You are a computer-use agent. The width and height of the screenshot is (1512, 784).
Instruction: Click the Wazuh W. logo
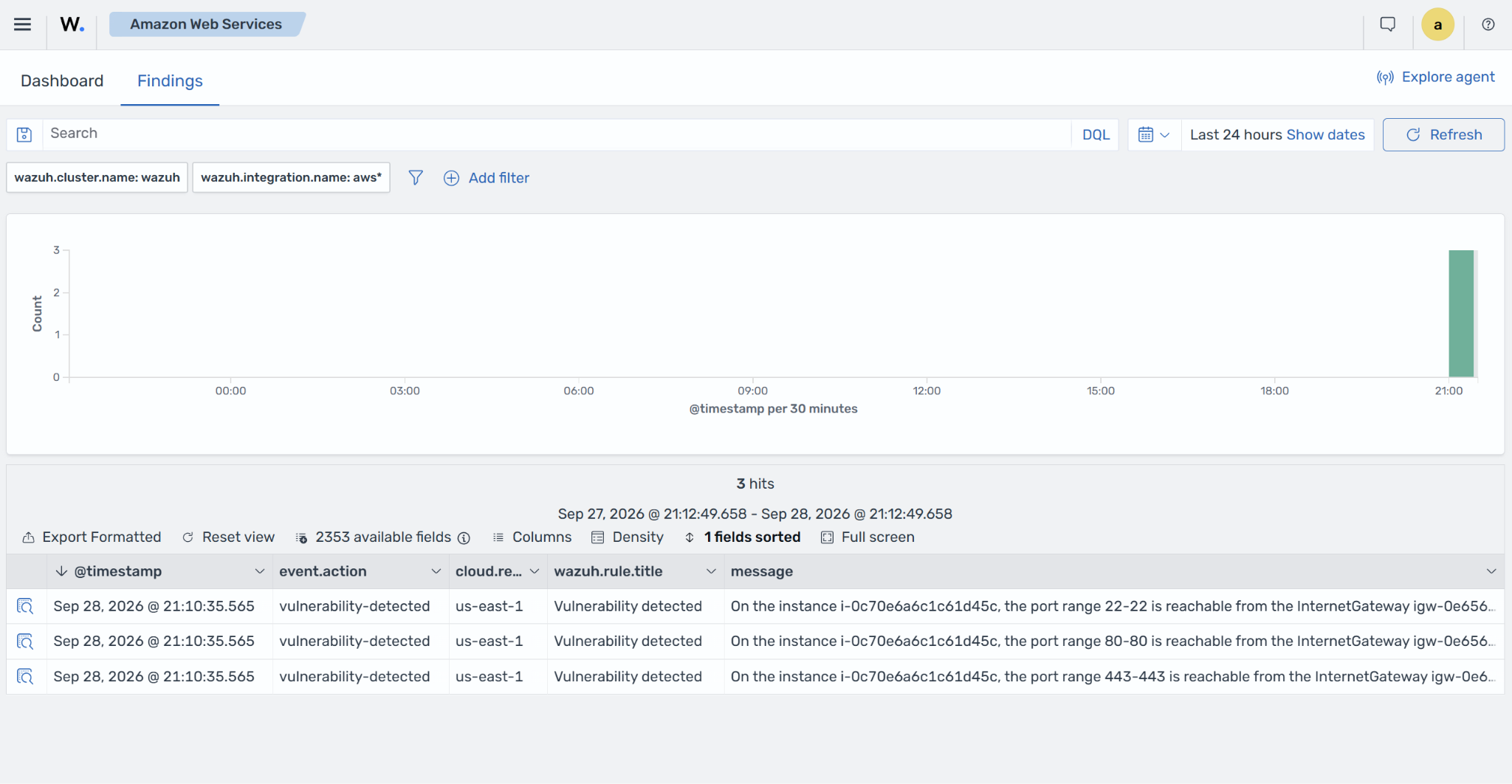coord(72,24)
